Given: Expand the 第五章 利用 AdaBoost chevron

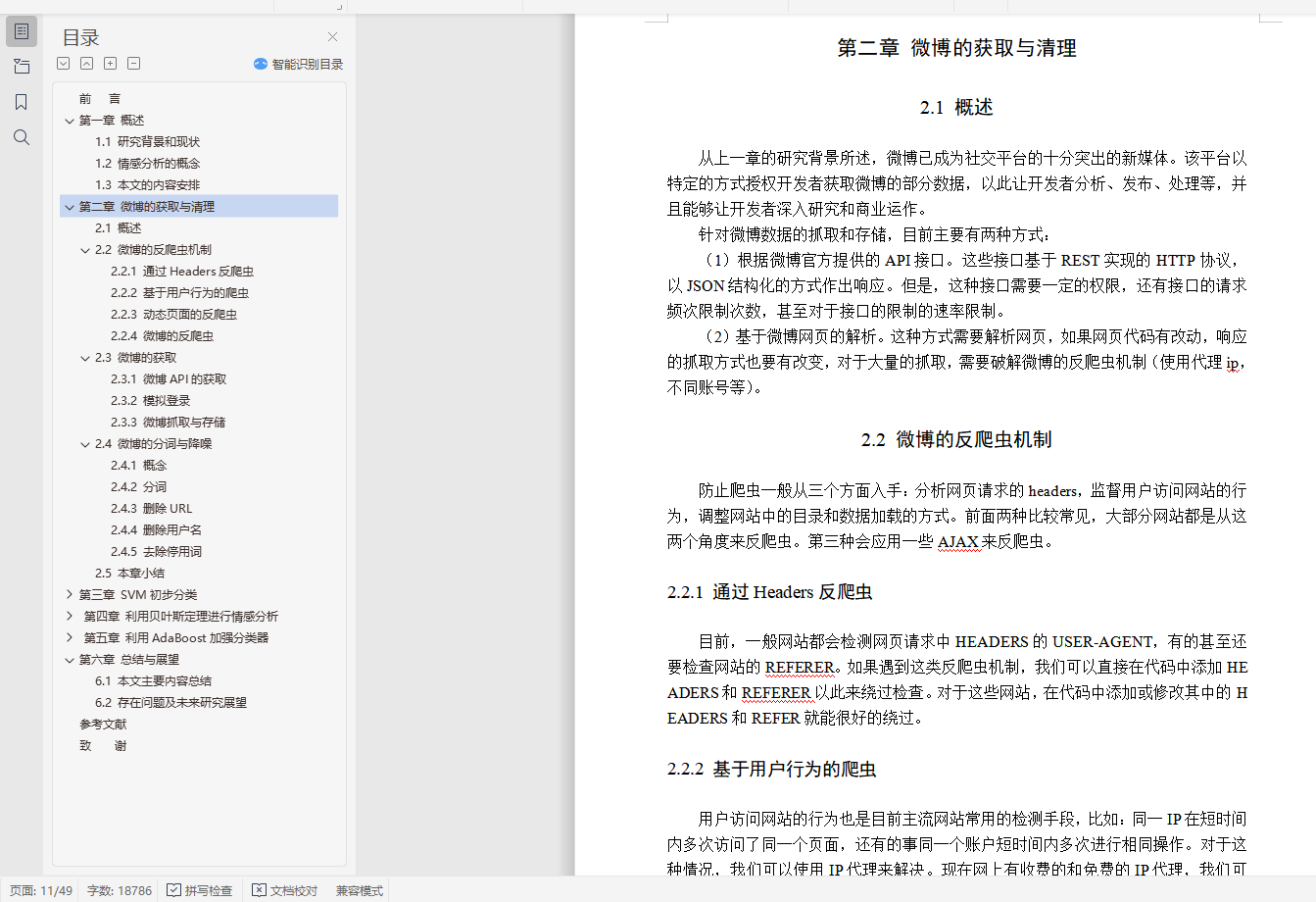Looking at the screenshot, I should [70, 638].
